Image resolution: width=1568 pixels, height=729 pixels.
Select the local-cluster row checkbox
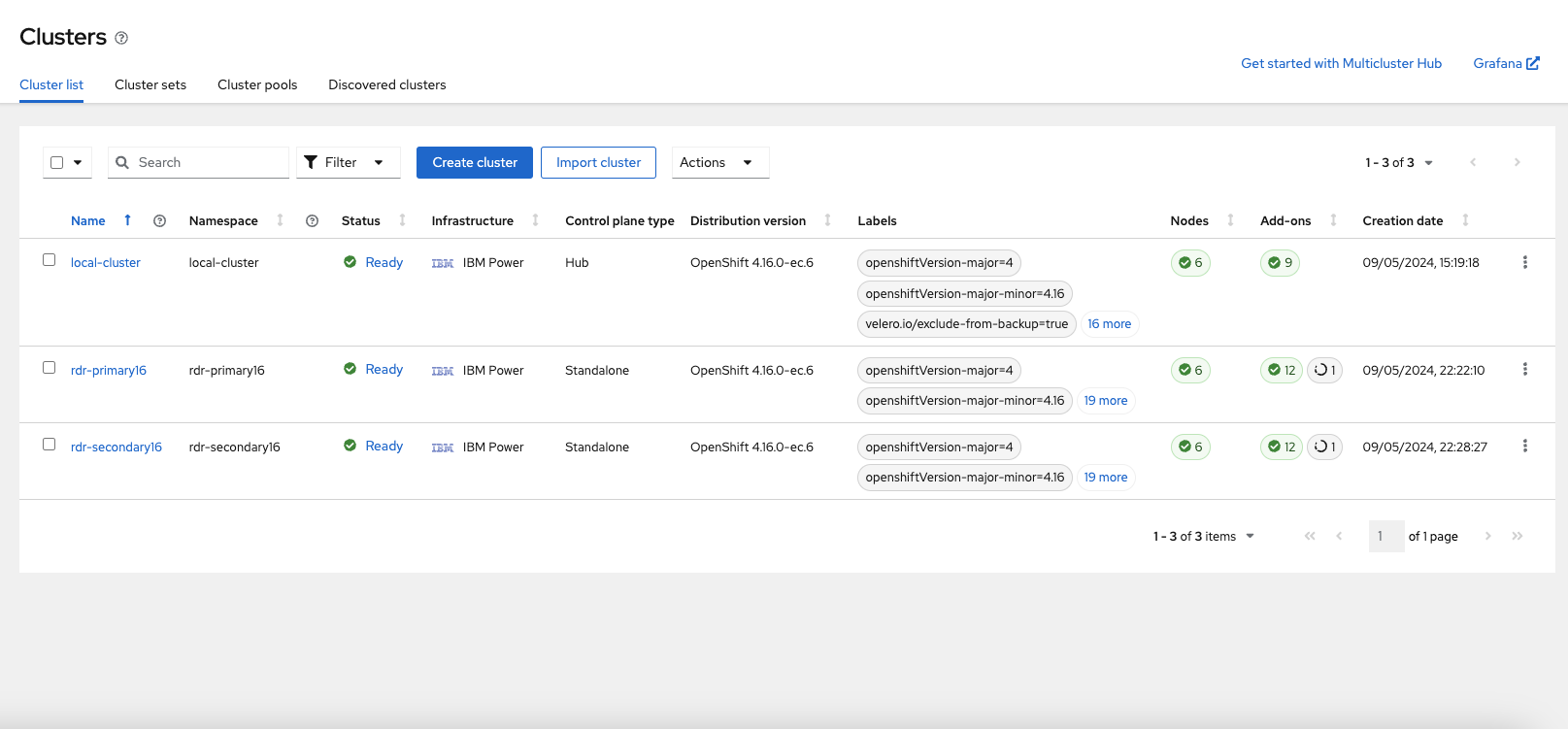tap(50, 260)
